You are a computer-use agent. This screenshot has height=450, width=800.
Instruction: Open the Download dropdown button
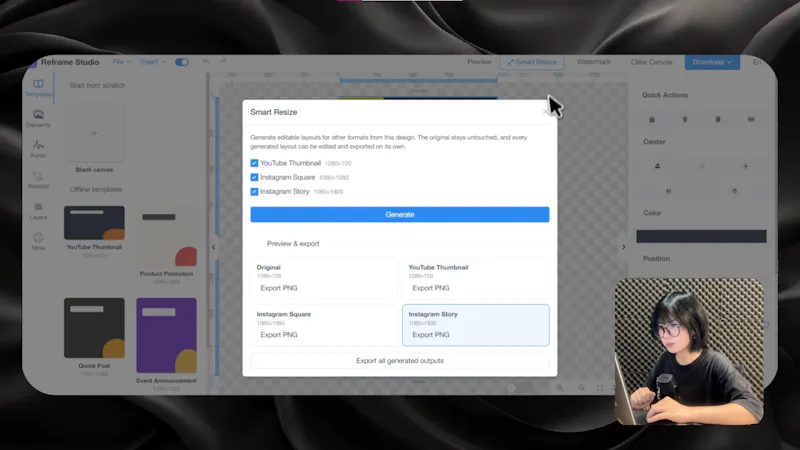pos(712,62)
